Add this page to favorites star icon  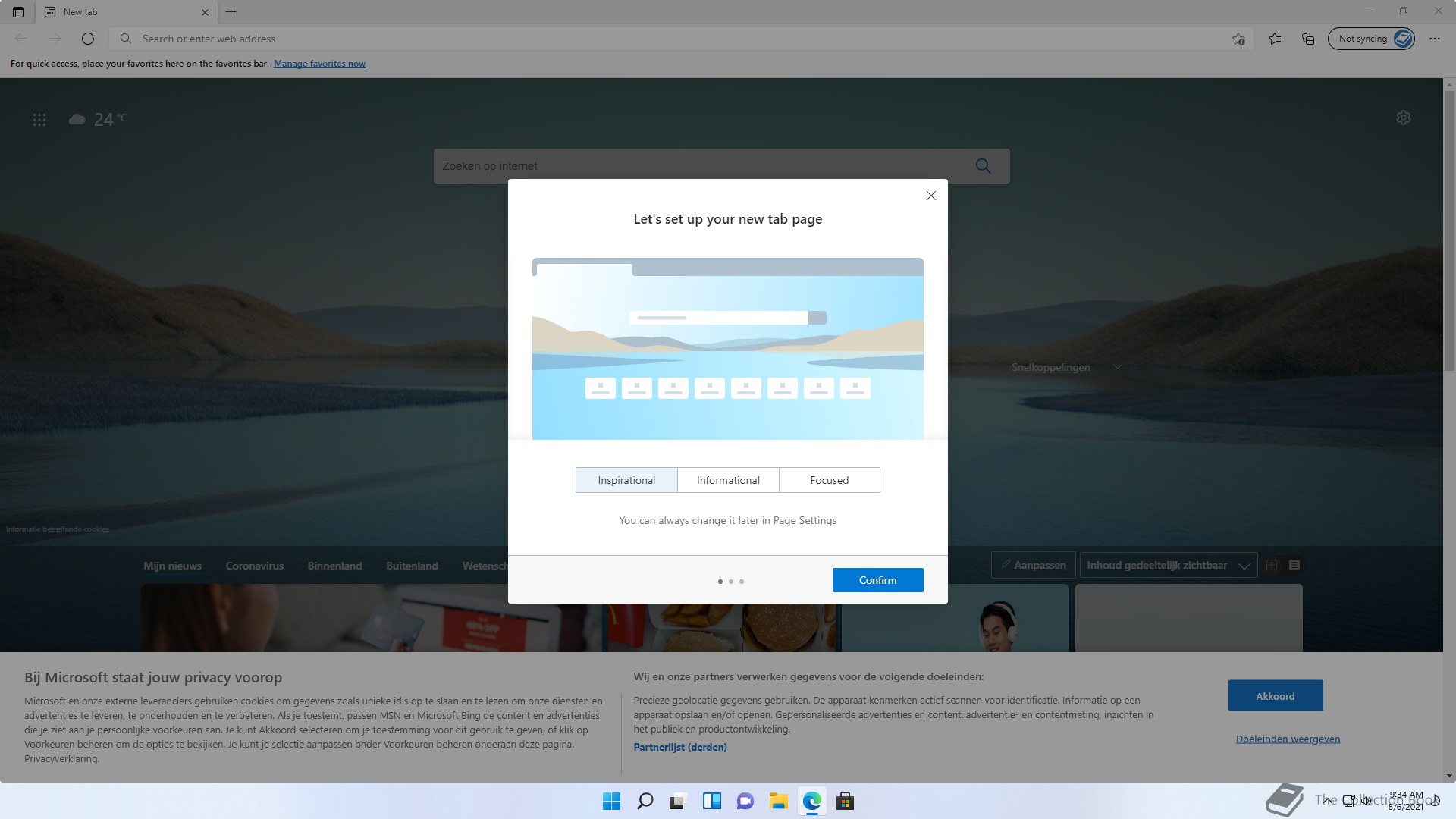pos(1239,39)
